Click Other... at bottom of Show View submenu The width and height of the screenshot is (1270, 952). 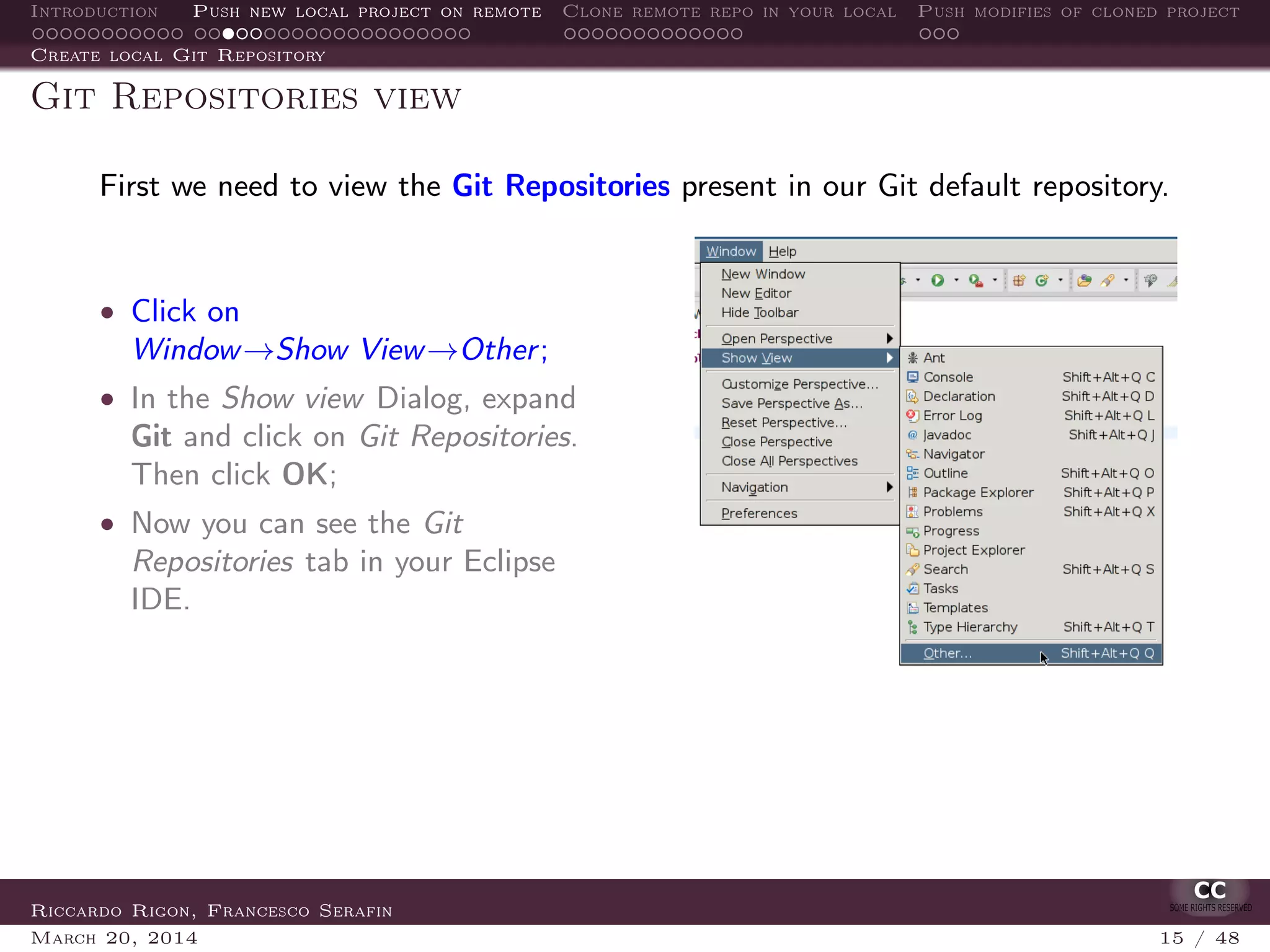click(1031, 653)
